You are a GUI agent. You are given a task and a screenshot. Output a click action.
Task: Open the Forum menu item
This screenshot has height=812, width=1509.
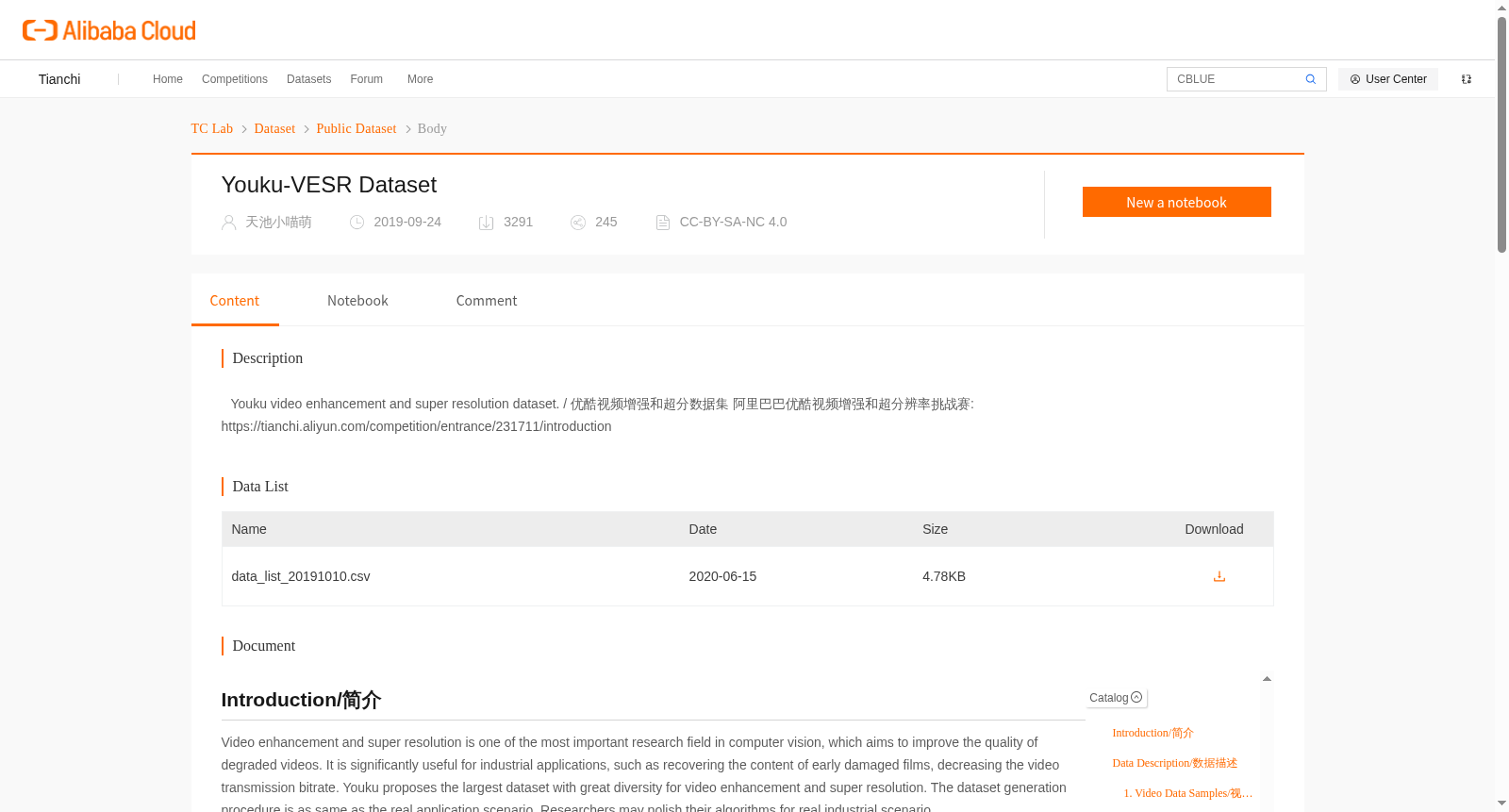pos(367,79)
